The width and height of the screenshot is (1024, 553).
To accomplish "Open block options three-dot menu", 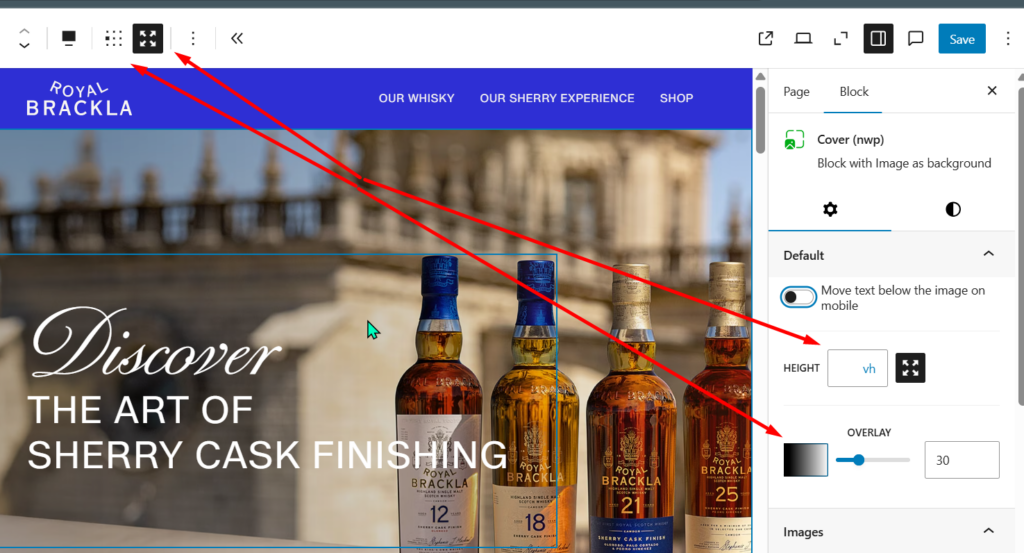I will tap(193, 39).
